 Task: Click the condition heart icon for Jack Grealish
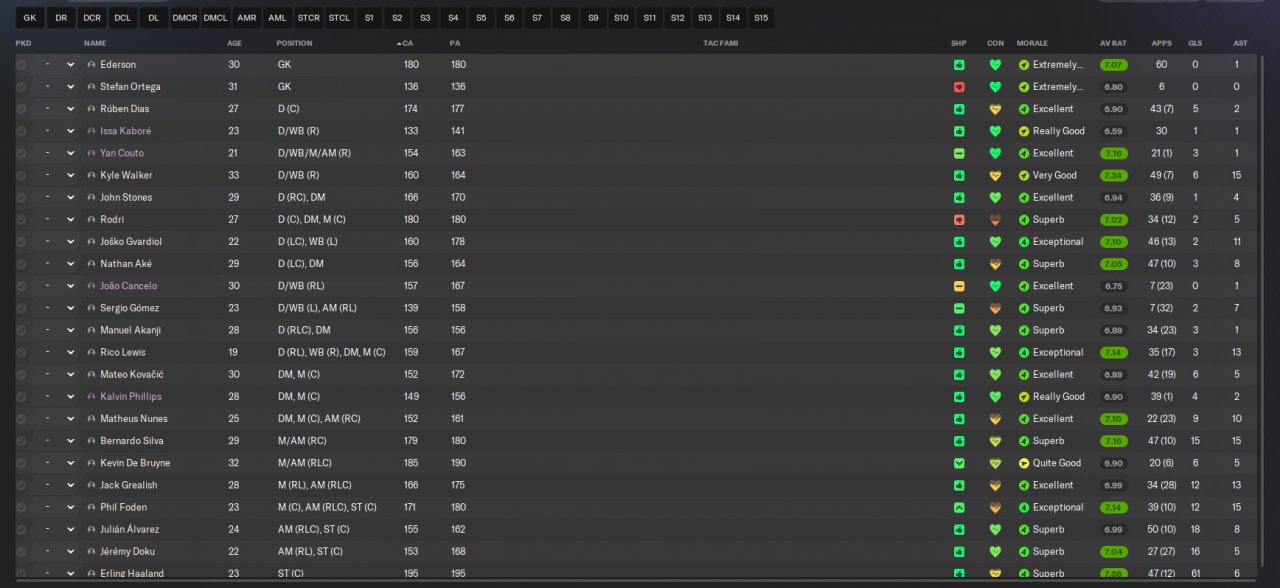tap(995, 485)
